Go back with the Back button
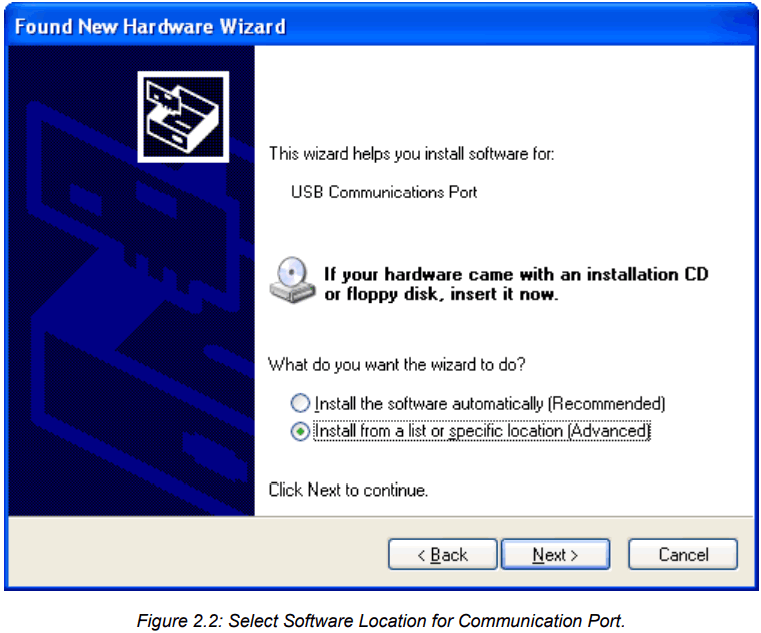This screenshot has height=633, width=761. click(x=443, y=554)
